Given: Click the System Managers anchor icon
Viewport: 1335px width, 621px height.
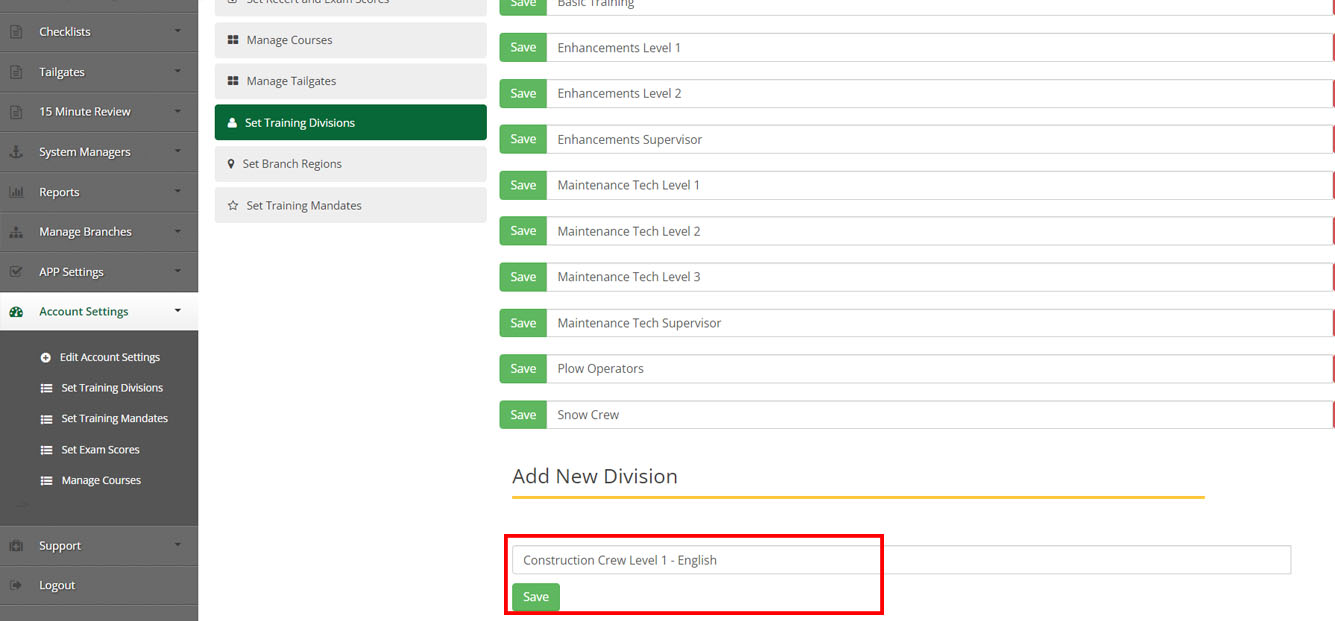Looking at the screenshot, I should (x=16, y=152).
